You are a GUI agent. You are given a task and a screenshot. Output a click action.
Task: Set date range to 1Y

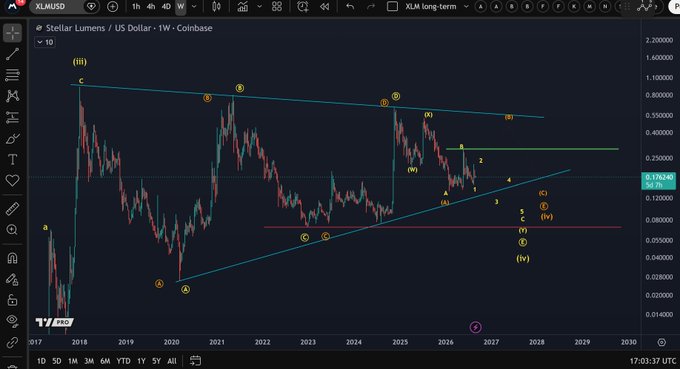click(141, 361)
